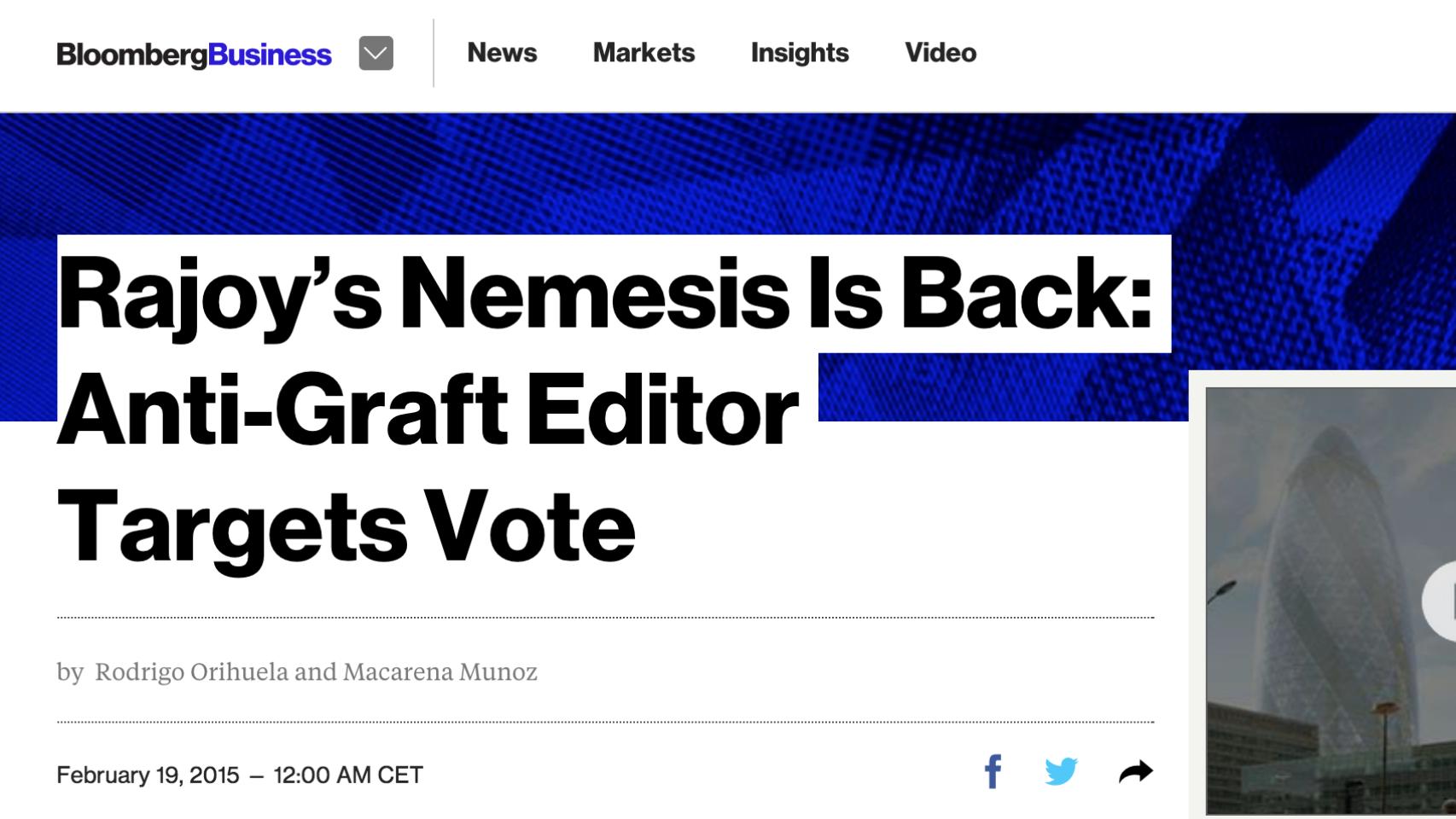
Task: Go to the Markets section
Action: [x=644, y=53]
